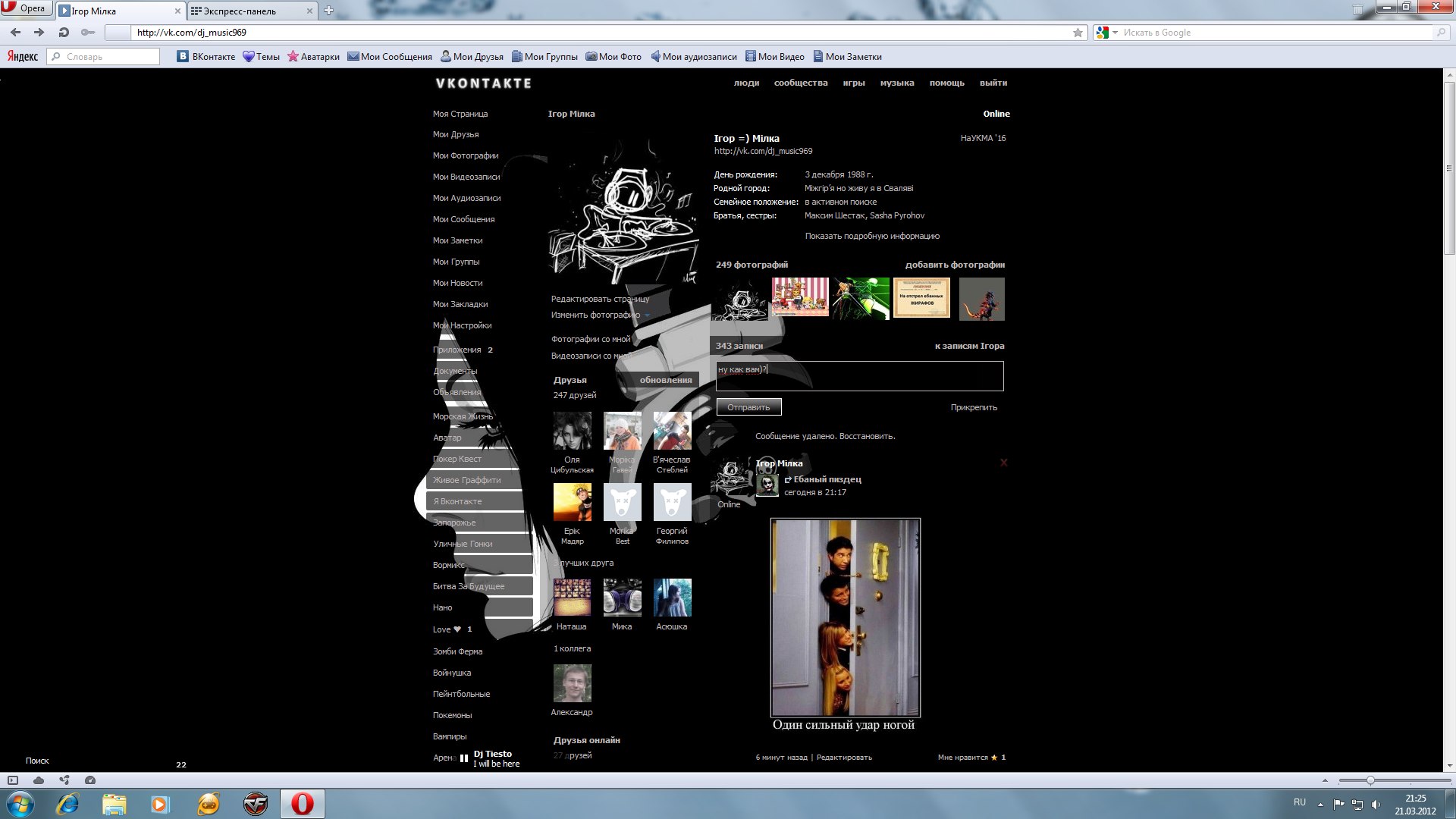Image resolution: width=1456 pixels, height=819 pixels.
Task: Delete the wall post with red X
Action: pyautogui.click(x=1003, y=463)
